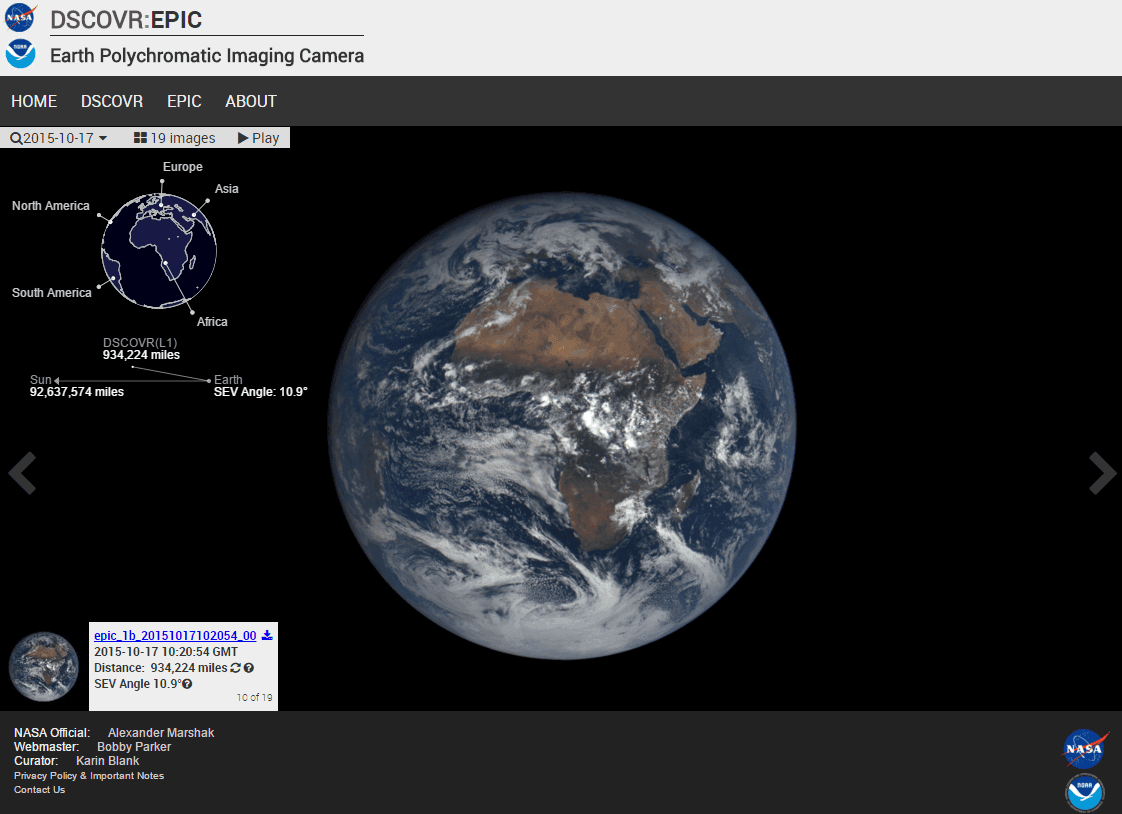Switch to the DSCOVR section
Image resolution: width=1122 pixels, height=814 pixels.
click(x=111, y=101)
